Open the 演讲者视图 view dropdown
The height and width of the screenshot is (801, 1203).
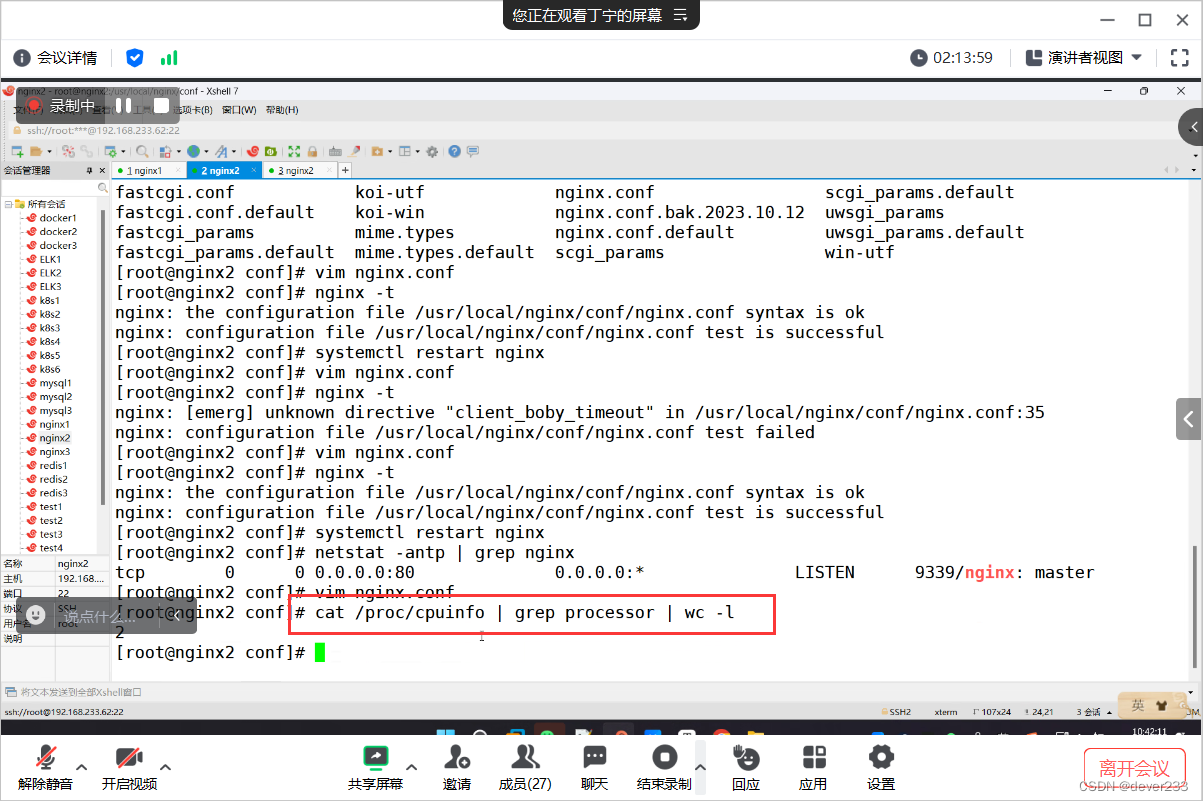point(1084,58)
